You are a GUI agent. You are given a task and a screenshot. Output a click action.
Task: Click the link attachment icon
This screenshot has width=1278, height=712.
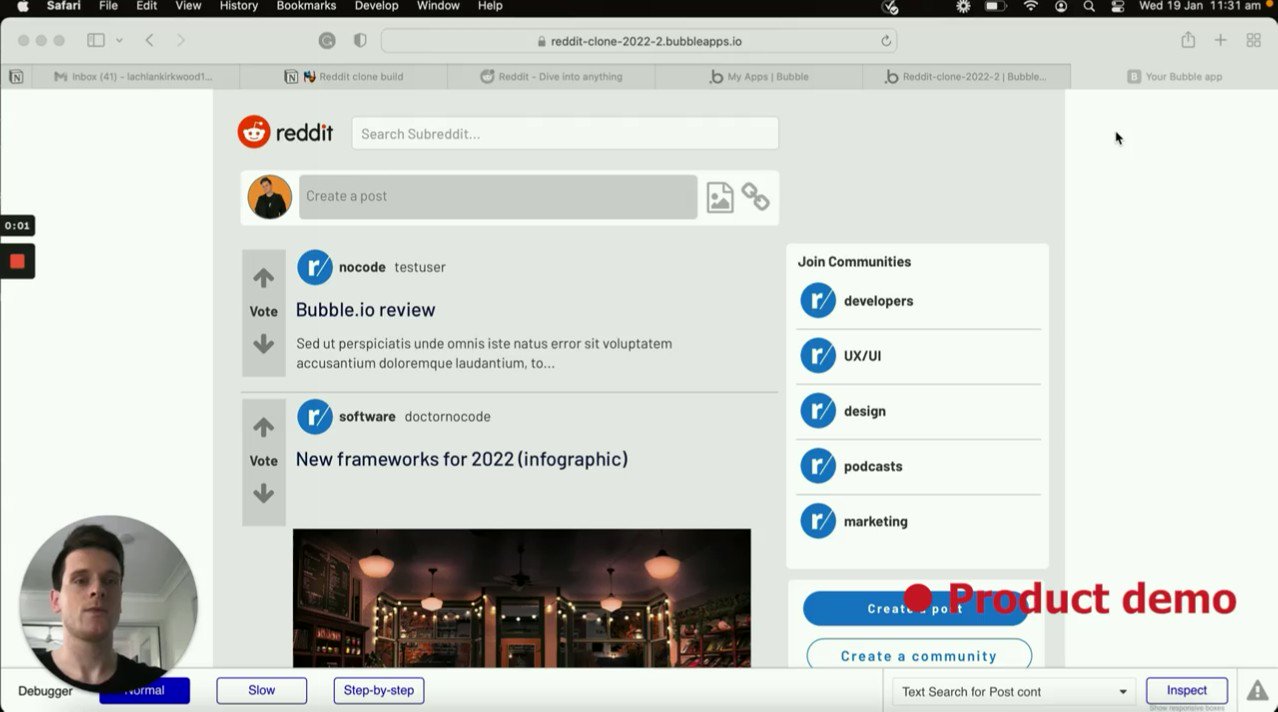pos(755,197)
